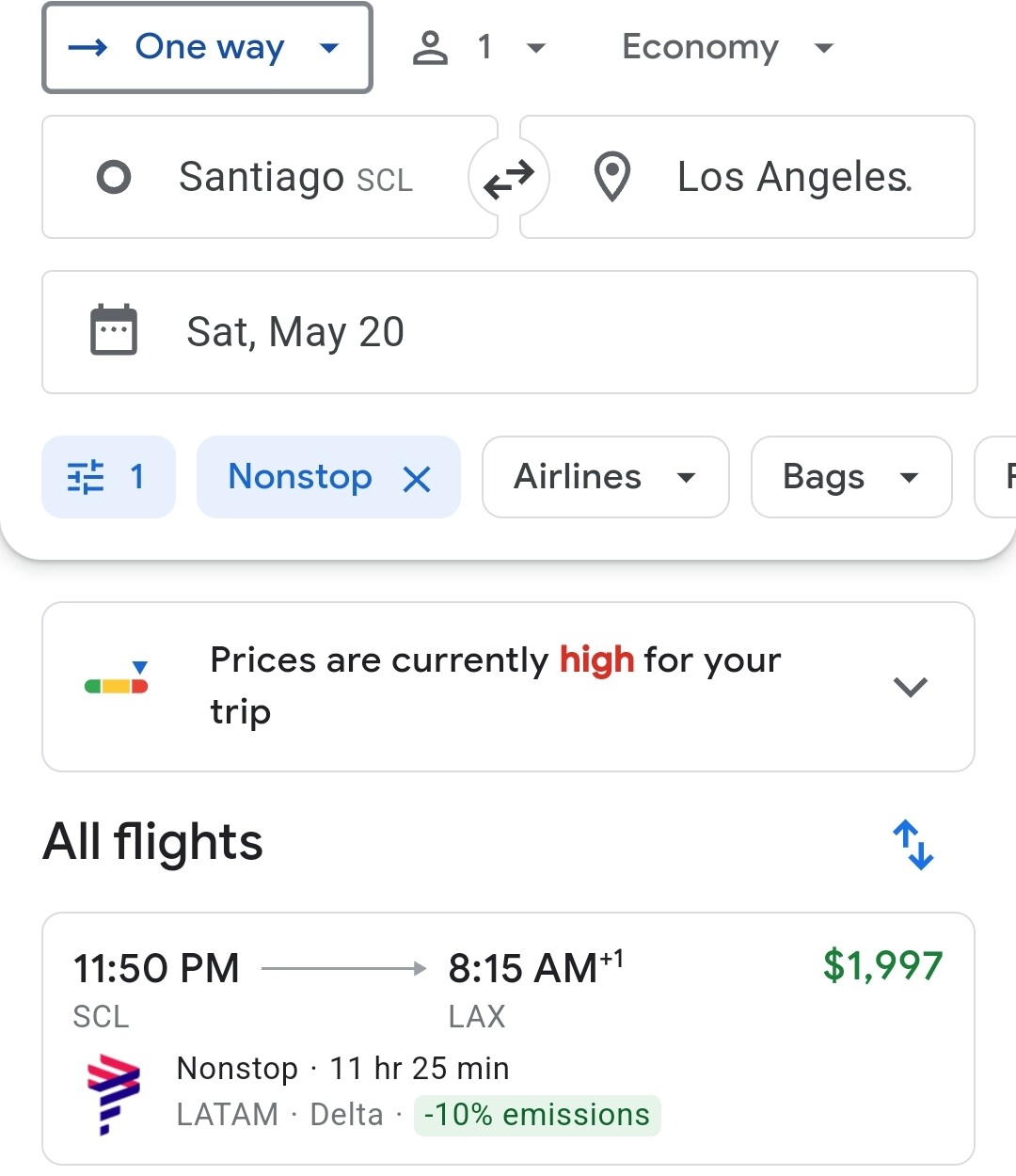1016x1176 pixels.
Task: Edit the Los Angeles destination field
Action: (x=747, y=177)
